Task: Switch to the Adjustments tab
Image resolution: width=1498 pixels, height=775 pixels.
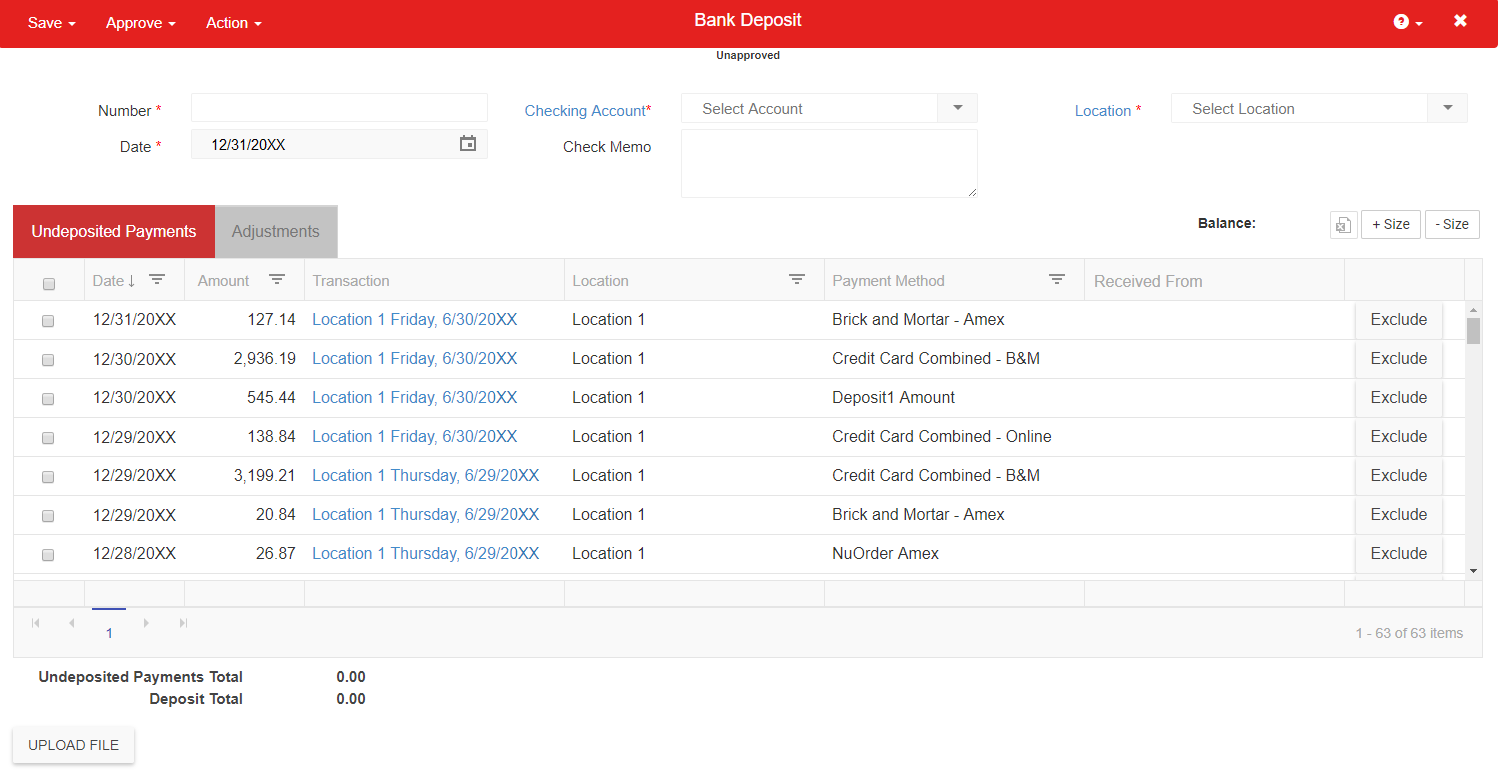Action: (x=276, y=231)
